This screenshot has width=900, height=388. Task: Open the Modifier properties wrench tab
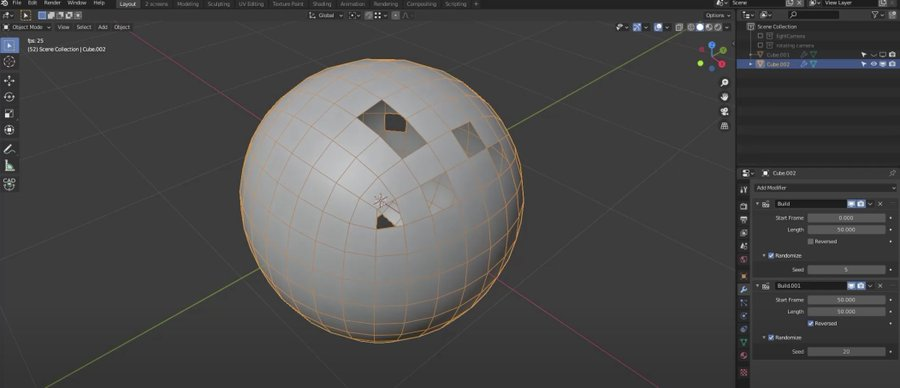tap(744, 290)
